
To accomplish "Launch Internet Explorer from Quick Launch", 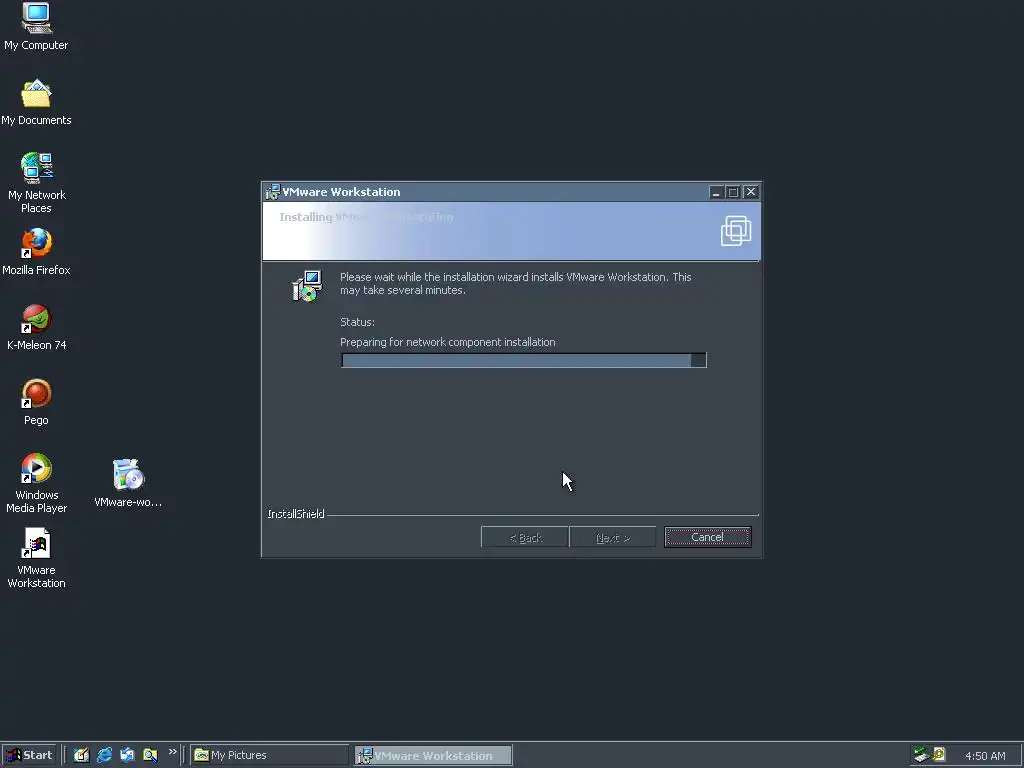I will 104,755.
